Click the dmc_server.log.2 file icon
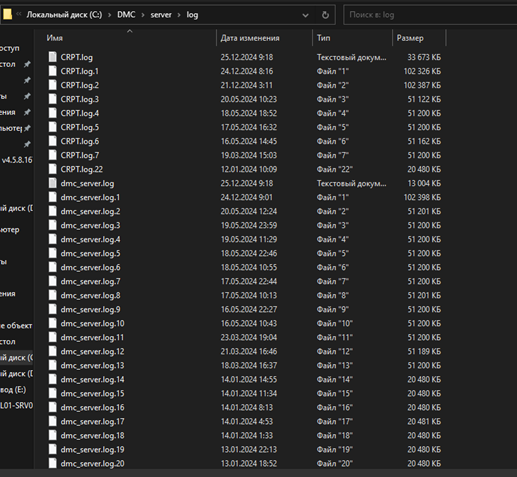 pyautogui.click(x=52, y=211)
